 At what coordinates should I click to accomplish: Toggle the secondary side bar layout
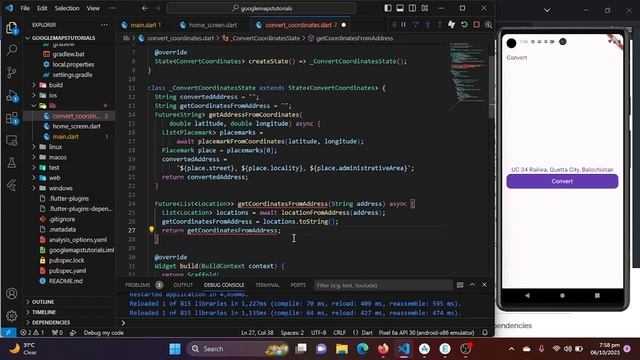412,8
